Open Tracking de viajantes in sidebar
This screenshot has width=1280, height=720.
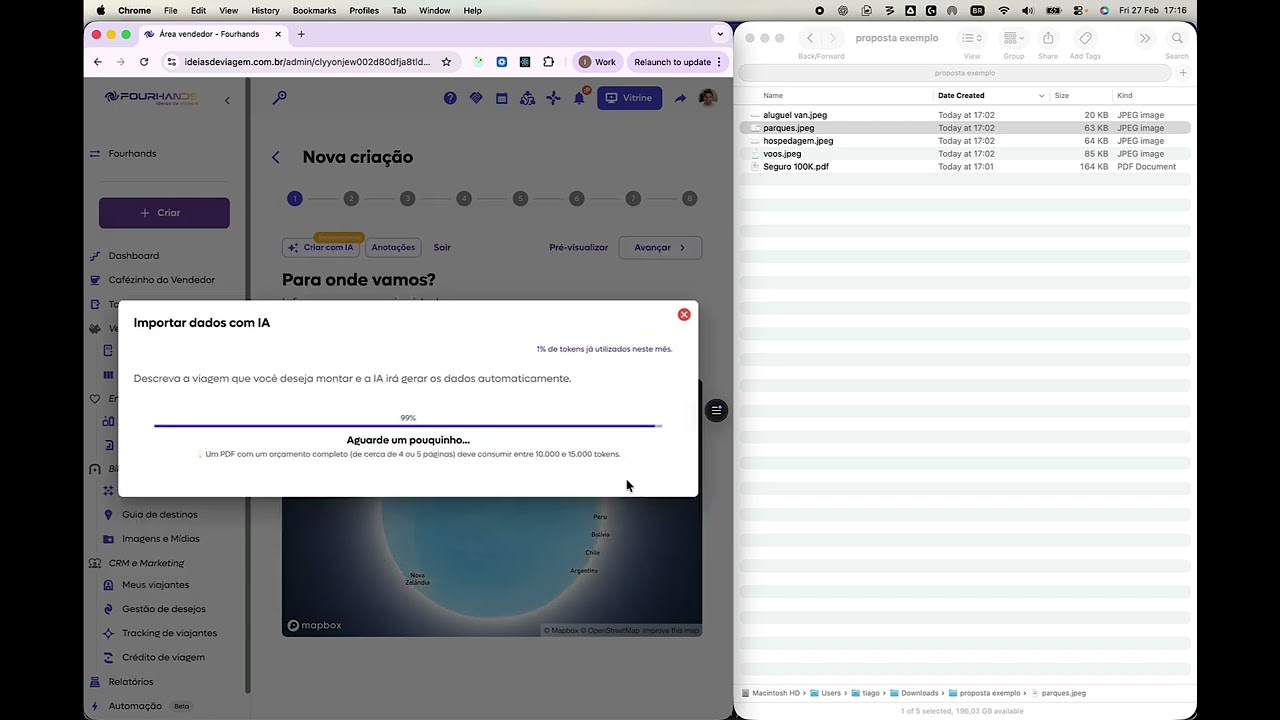pyautogui.click(x=169, y=633)
